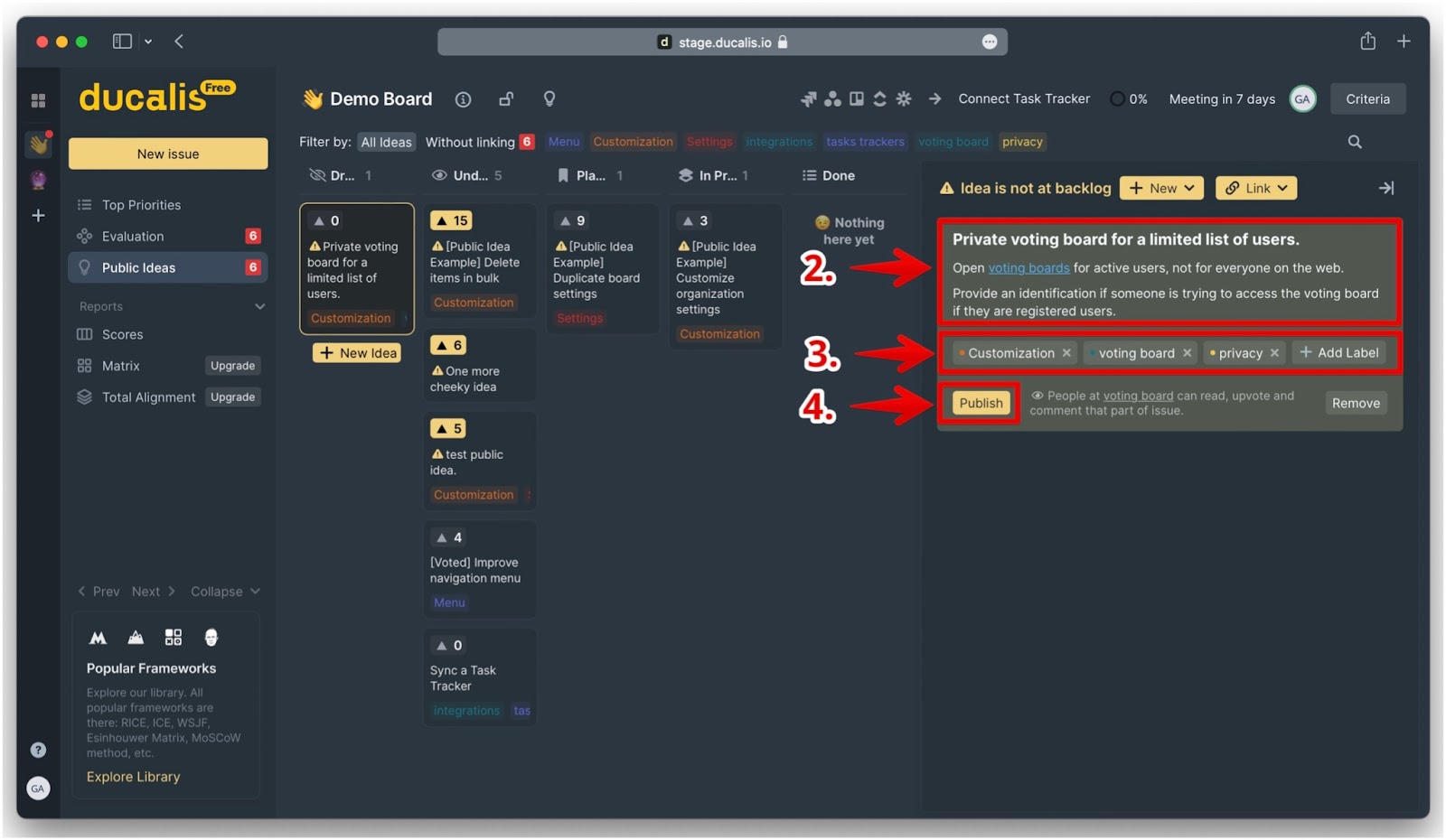The image size is (1446, 840).
Task: Open the search magnifier on the filter bar
Action: (x=1355, y=142)
